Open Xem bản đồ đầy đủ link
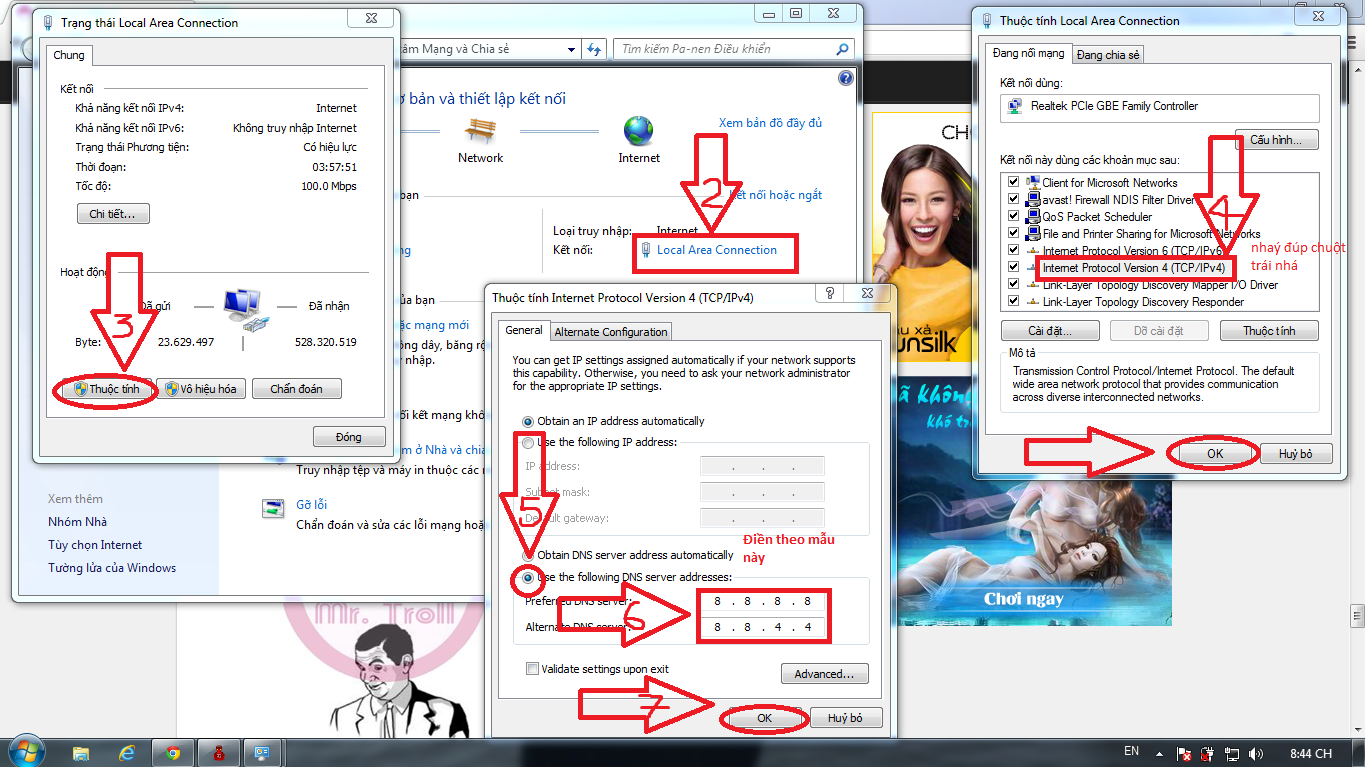 [770, 123]
